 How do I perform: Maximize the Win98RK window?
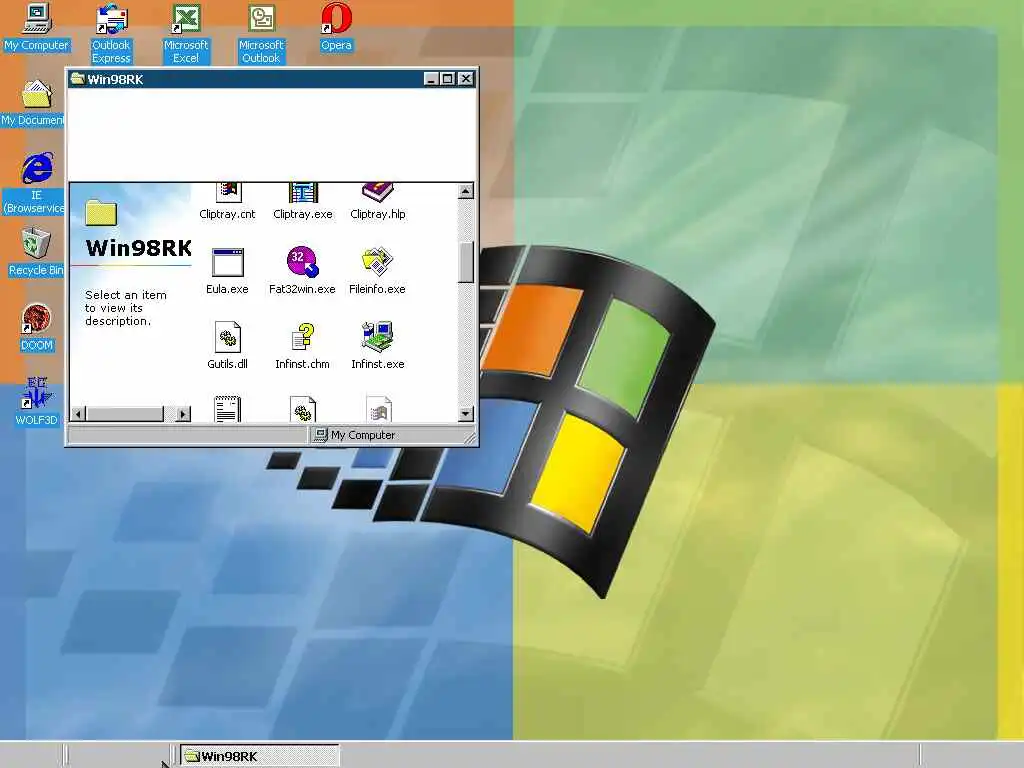coord(447,79)
